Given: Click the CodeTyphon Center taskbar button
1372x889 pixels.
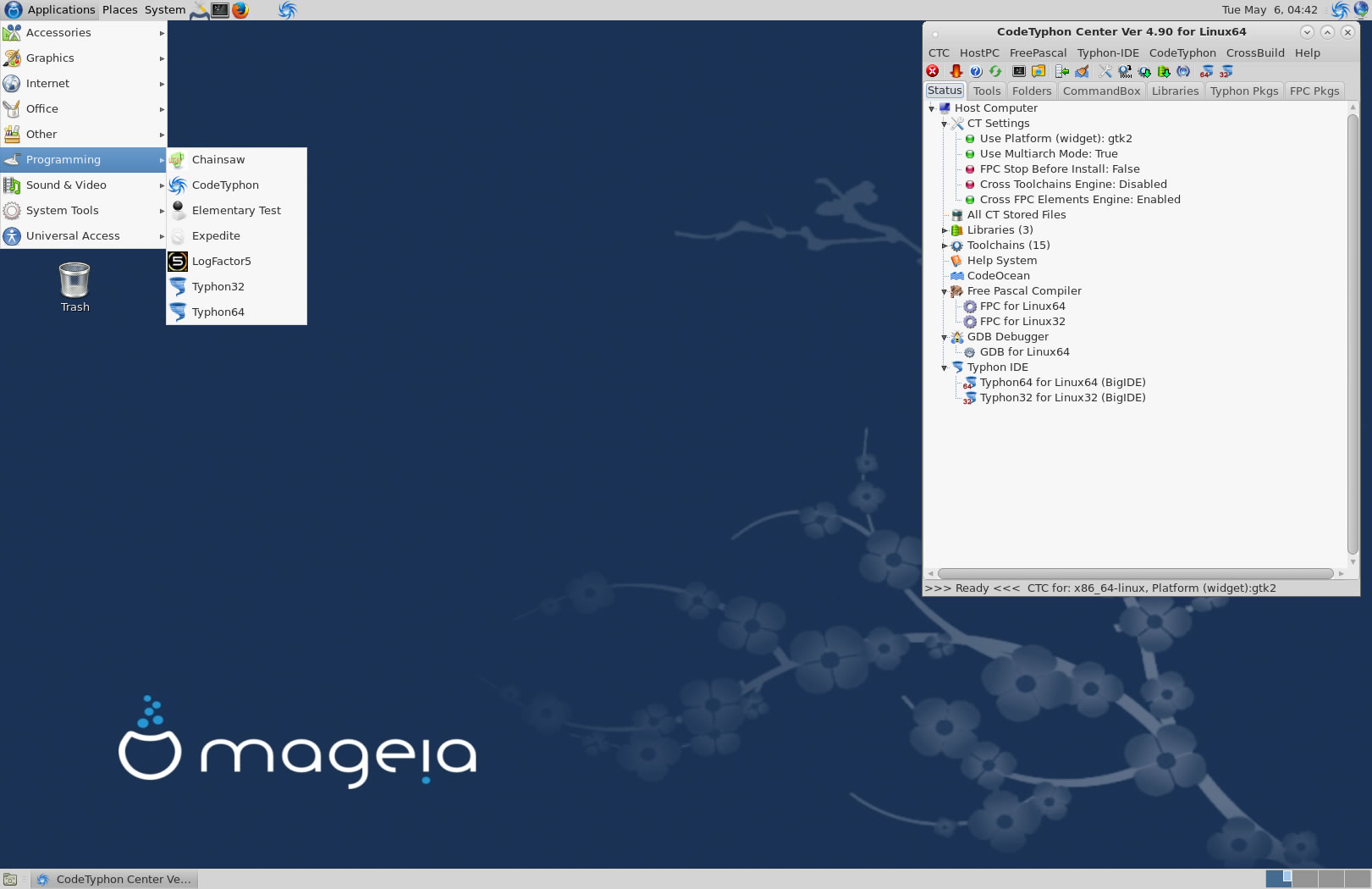Looking at the screenshot, I should (114, 880).
